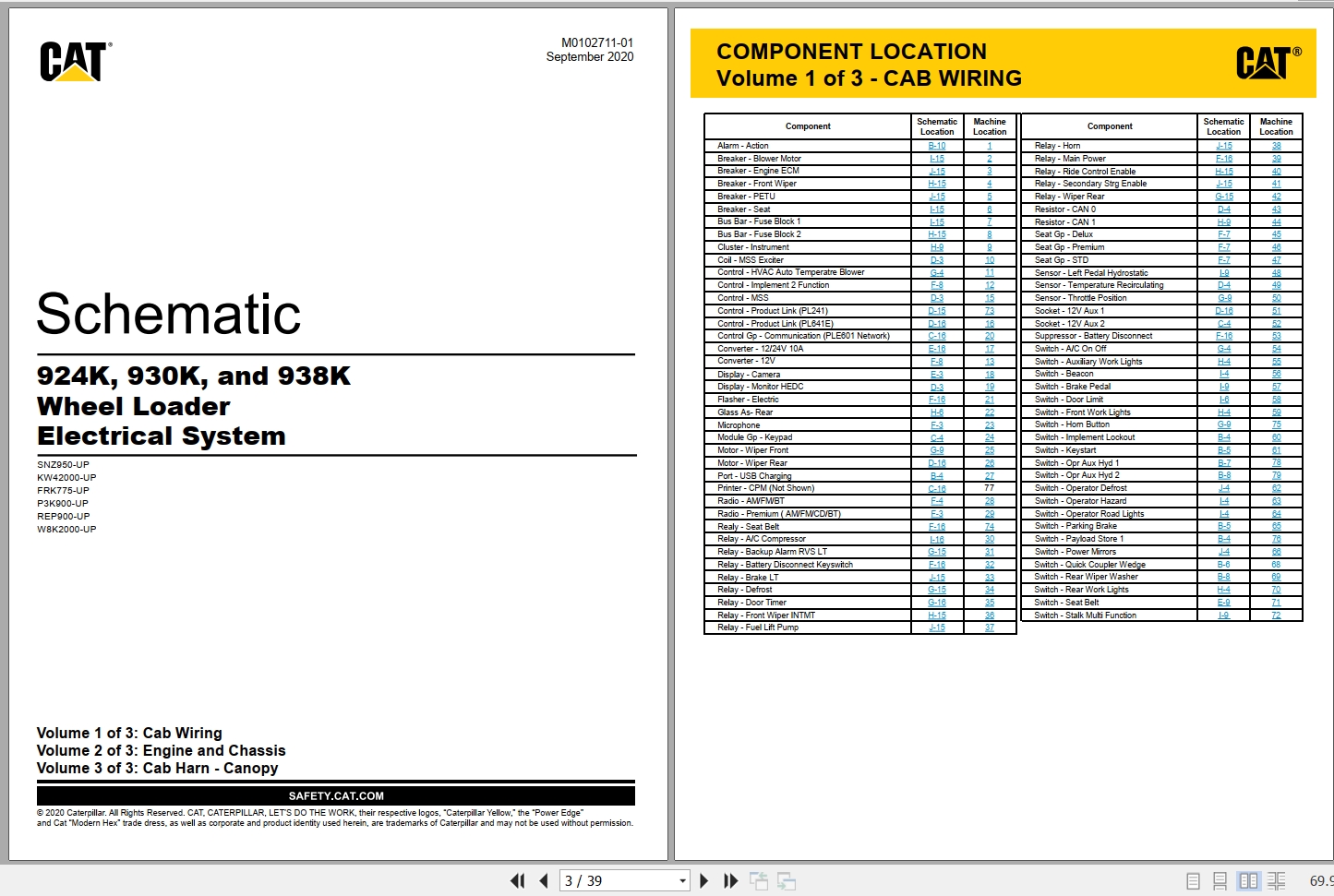Open machine location 1 link
Screen dimensions: 1334x896
[989, 146]
